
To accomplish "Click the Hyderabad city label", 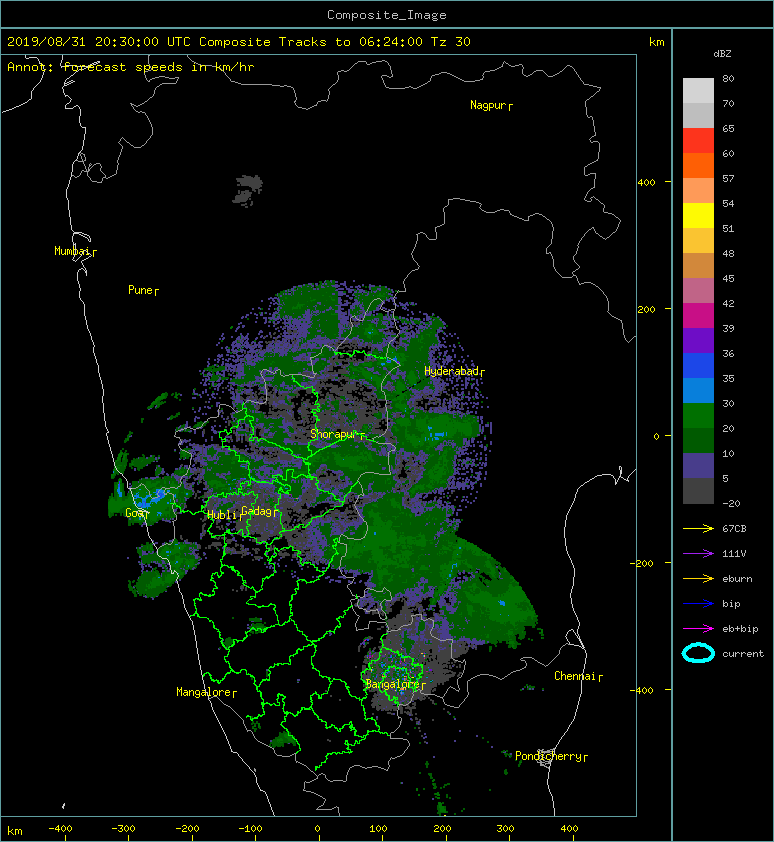I will click(454, 371).
